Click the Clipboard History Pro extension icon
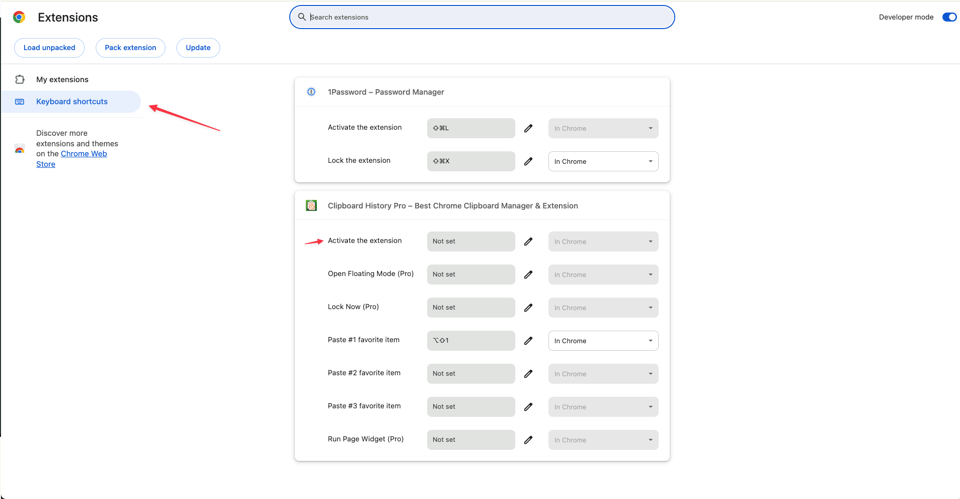The image size is (960, 499). point(311,206)
